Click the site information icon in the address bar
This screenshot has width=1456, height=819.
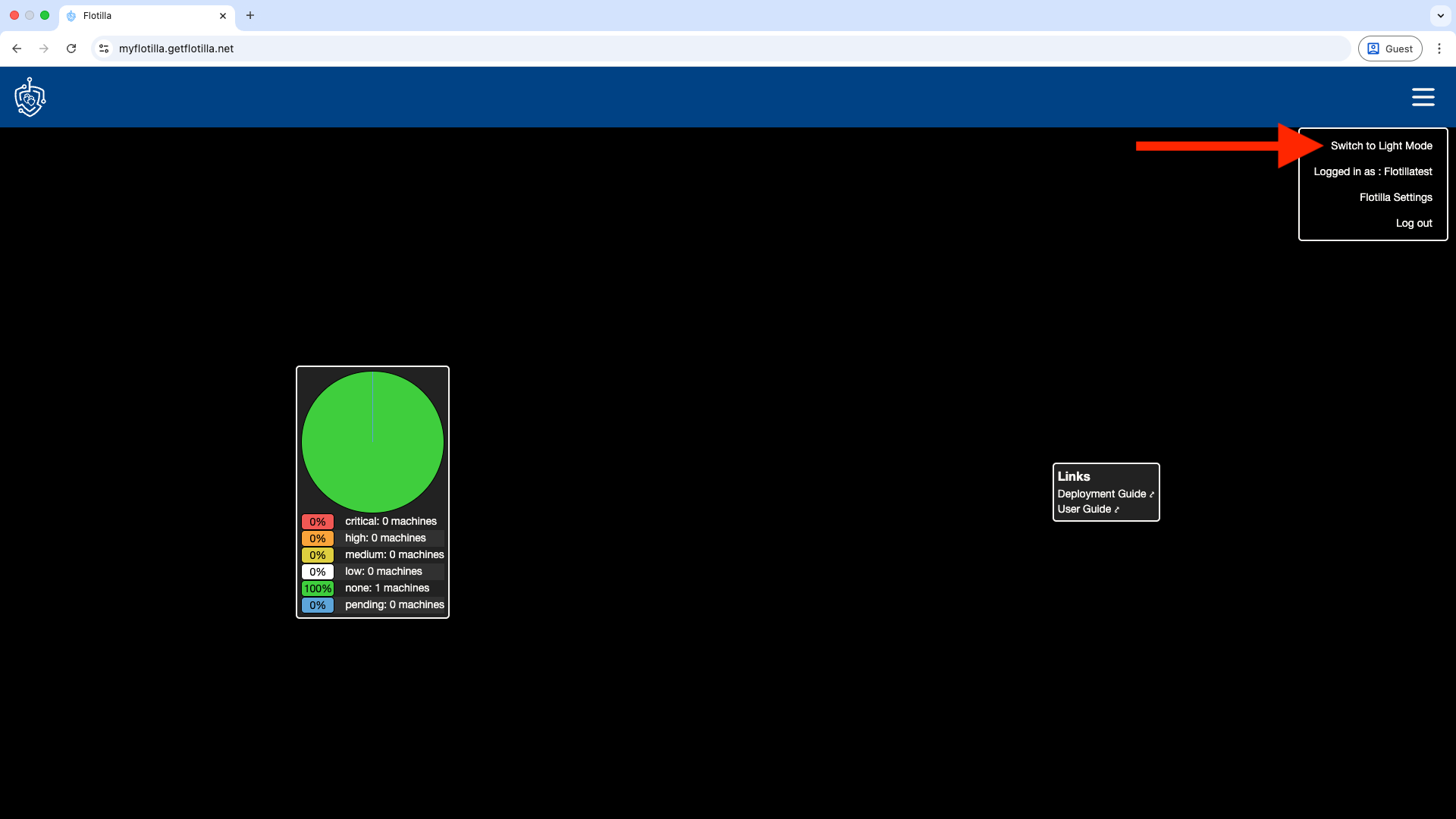[103, 48]
